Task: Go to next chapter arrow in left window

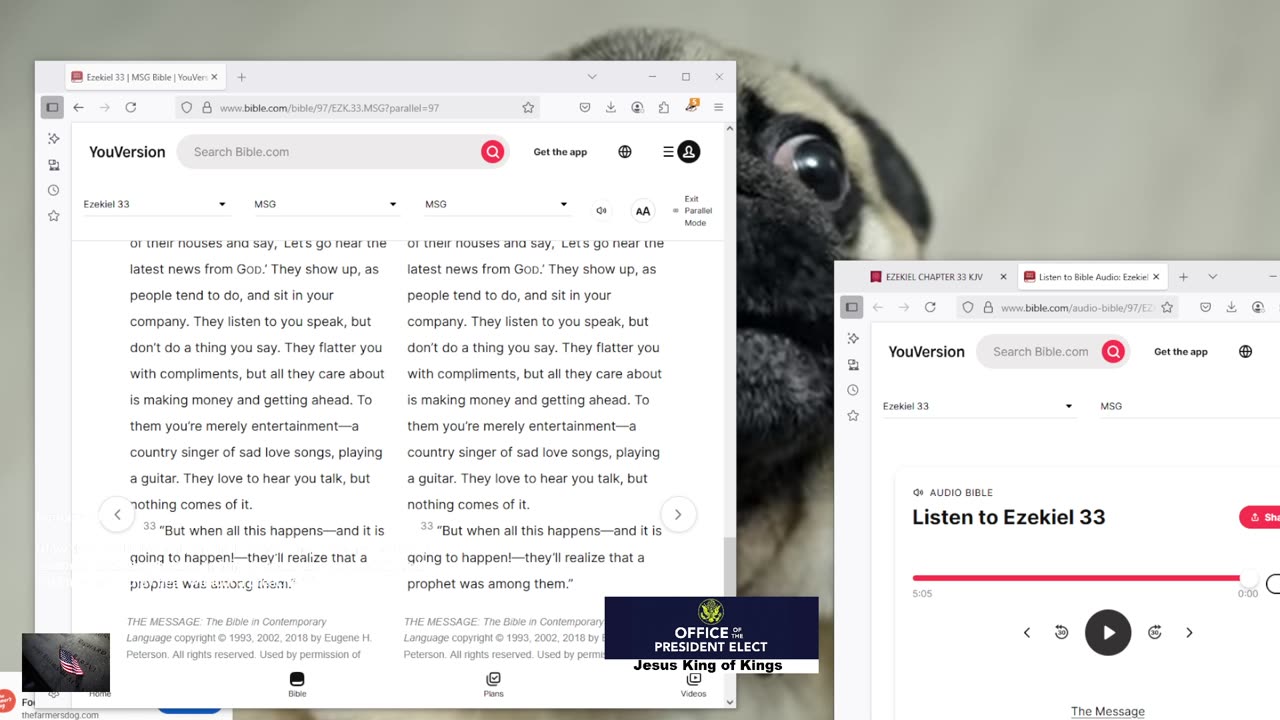Action: 677,514
